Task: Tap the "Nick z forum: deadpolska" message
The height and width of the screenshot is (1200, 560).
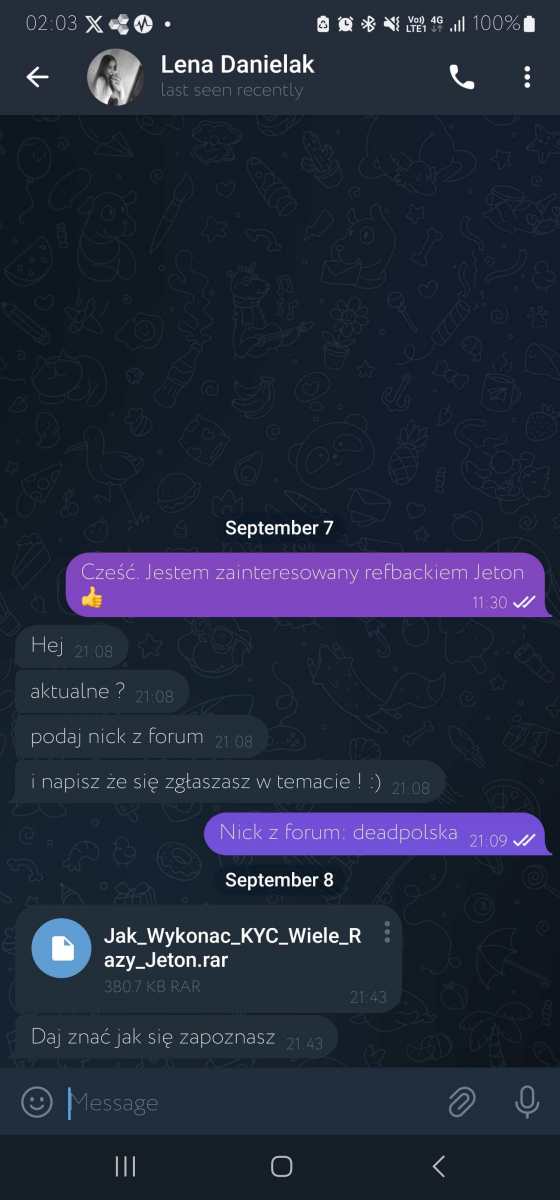Action: point(377,833)
